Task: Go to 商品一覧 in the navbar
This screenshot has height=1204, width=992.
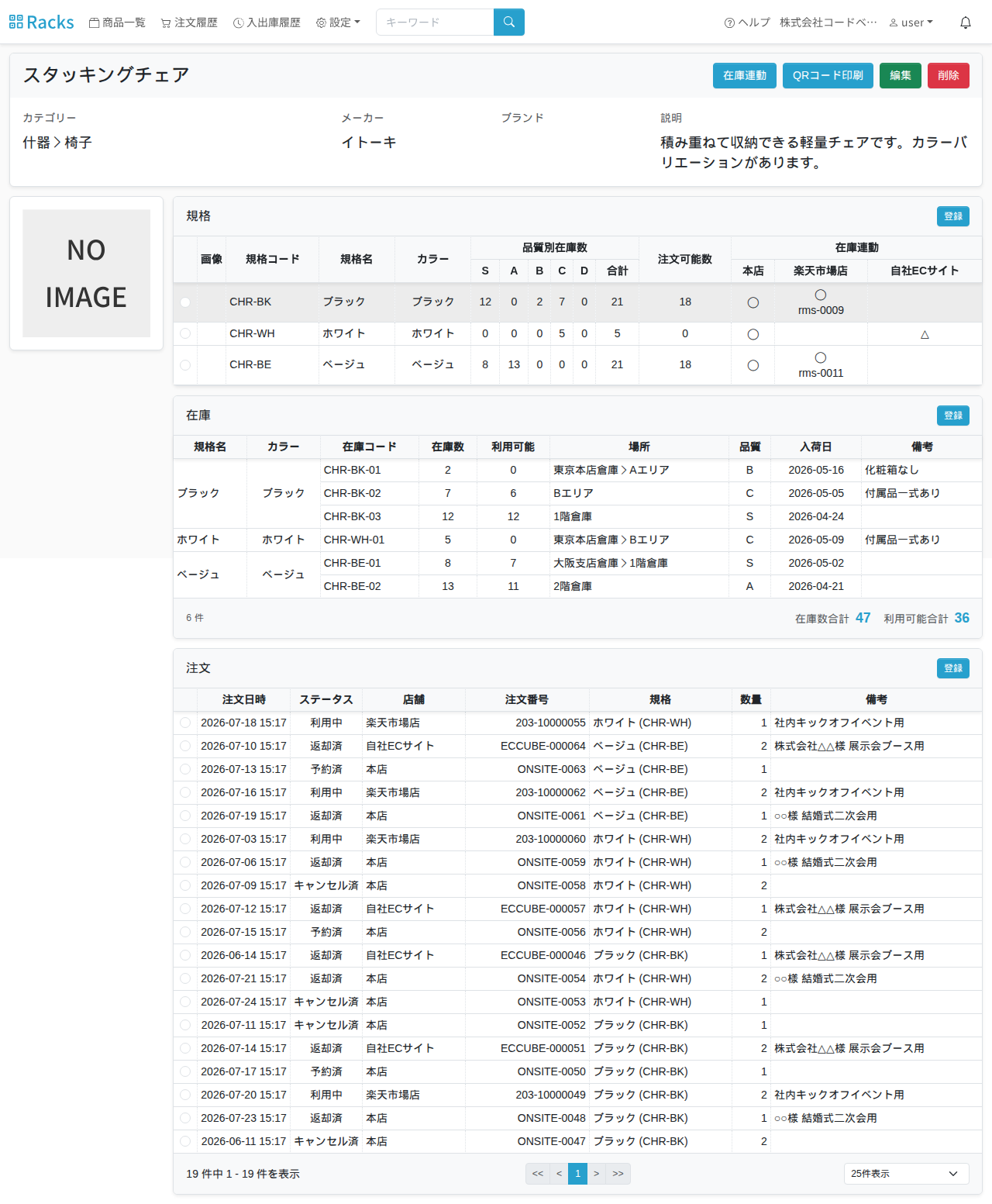Action: (117, 22)
